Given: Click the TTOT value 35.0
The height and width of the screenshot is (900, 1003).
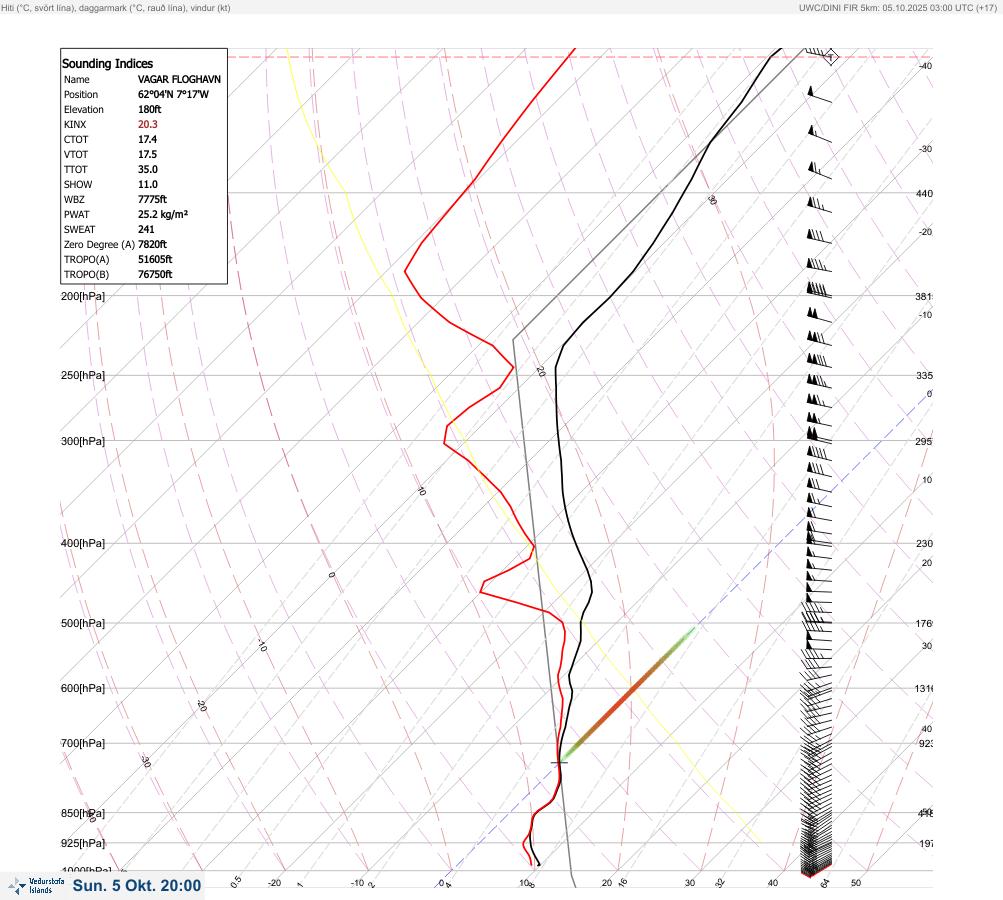Looking at the screenshot, I should 148,170.
